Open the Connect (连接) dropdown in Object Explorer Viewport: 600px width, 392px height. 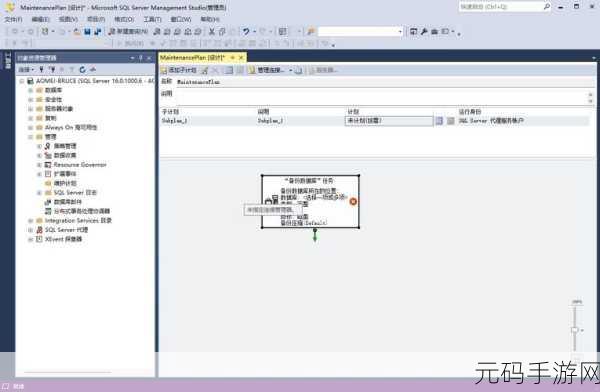[26, 70]
